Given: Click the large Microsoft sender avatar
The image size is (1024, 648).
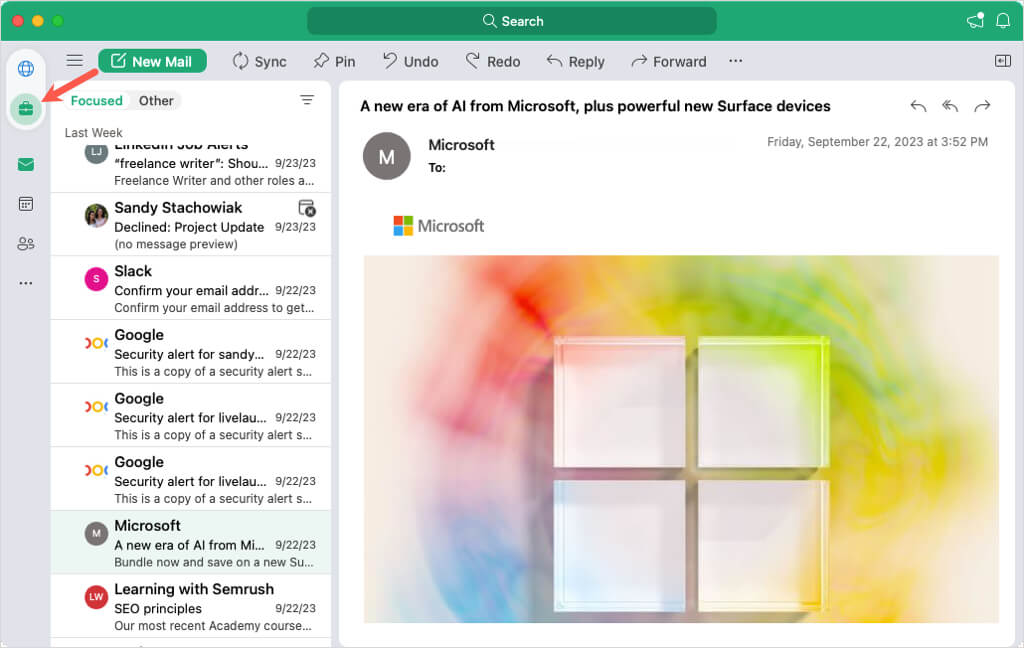Looking at the screenshot, I should click(x=387, y=156).
